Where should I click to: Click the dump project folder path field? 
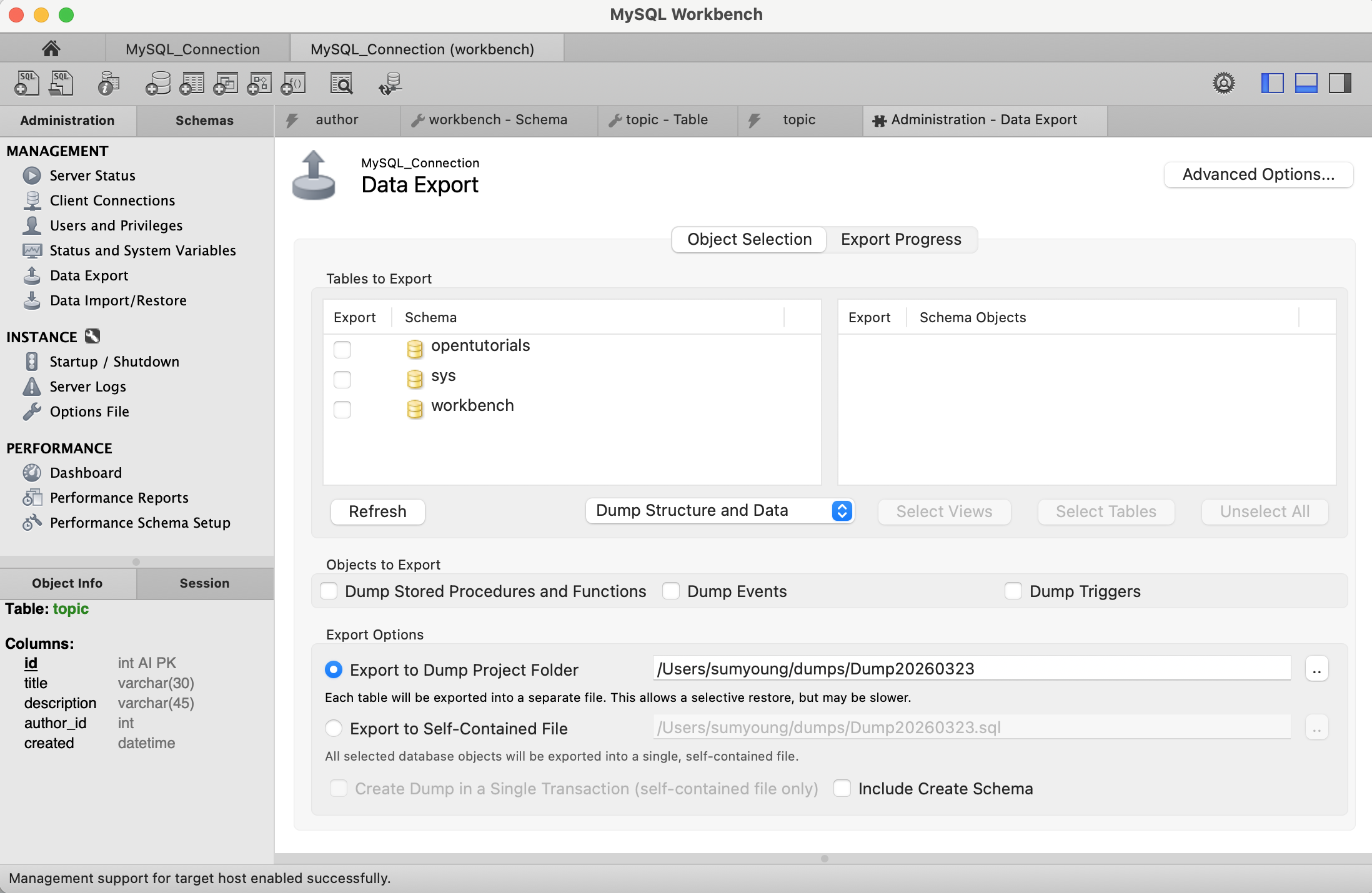[972, 669]
